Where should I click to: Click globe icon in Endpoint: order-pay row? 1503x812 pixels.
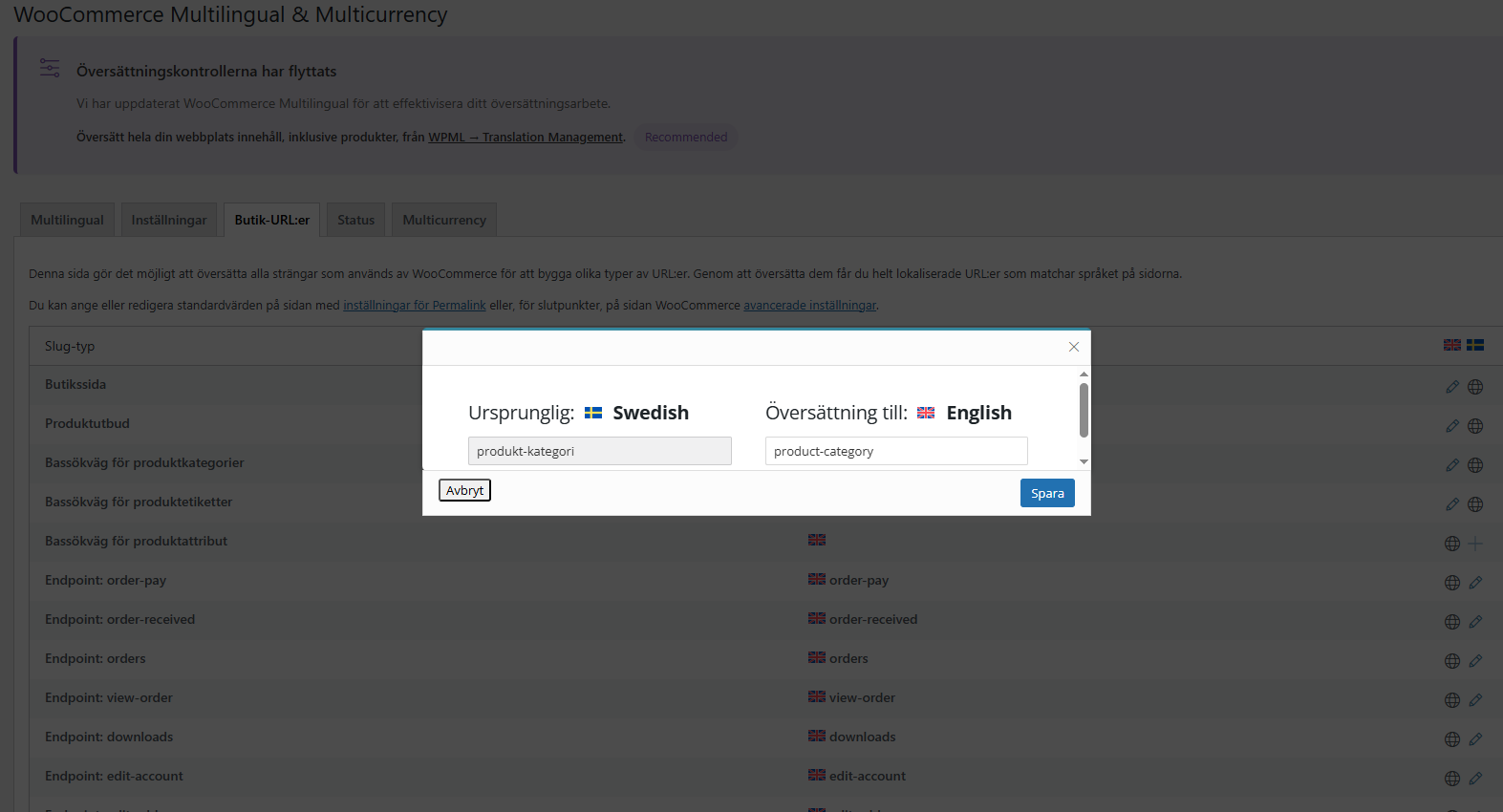1452,583
